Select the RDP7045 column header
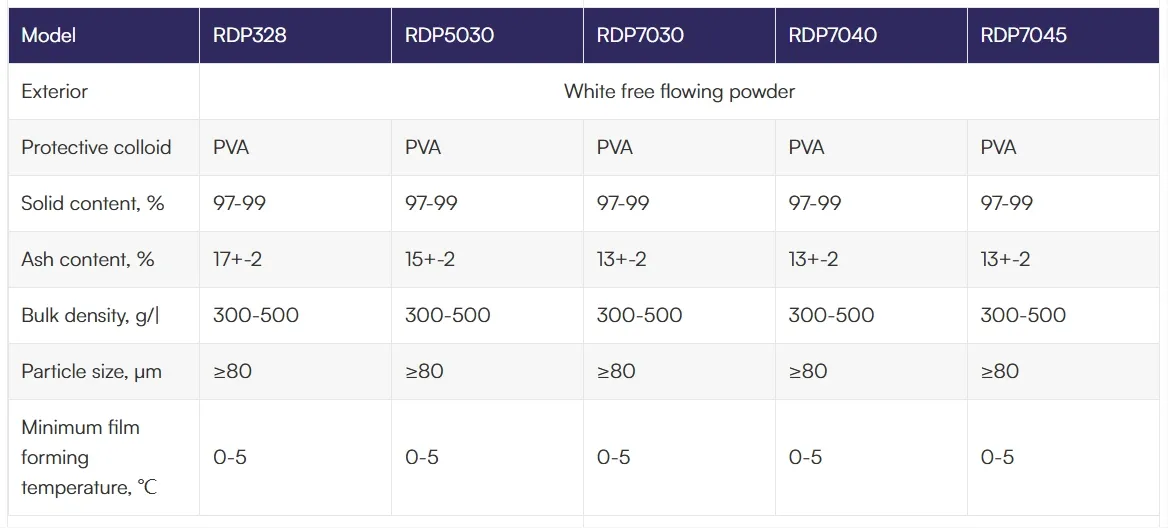Screen dimensions: 1168x528 [1023, 35]
